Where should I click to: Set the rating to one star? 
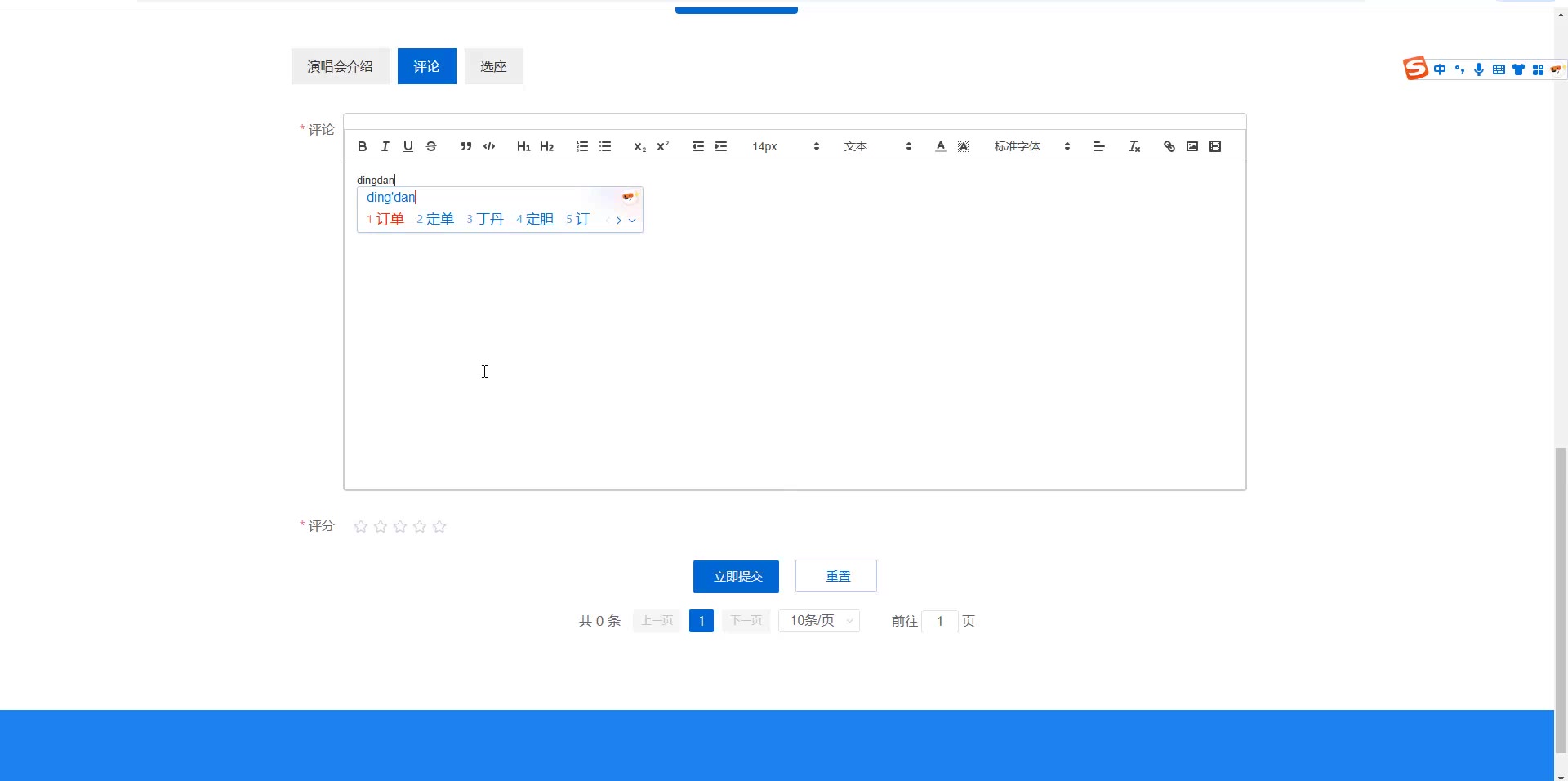[x=361, y=526]
